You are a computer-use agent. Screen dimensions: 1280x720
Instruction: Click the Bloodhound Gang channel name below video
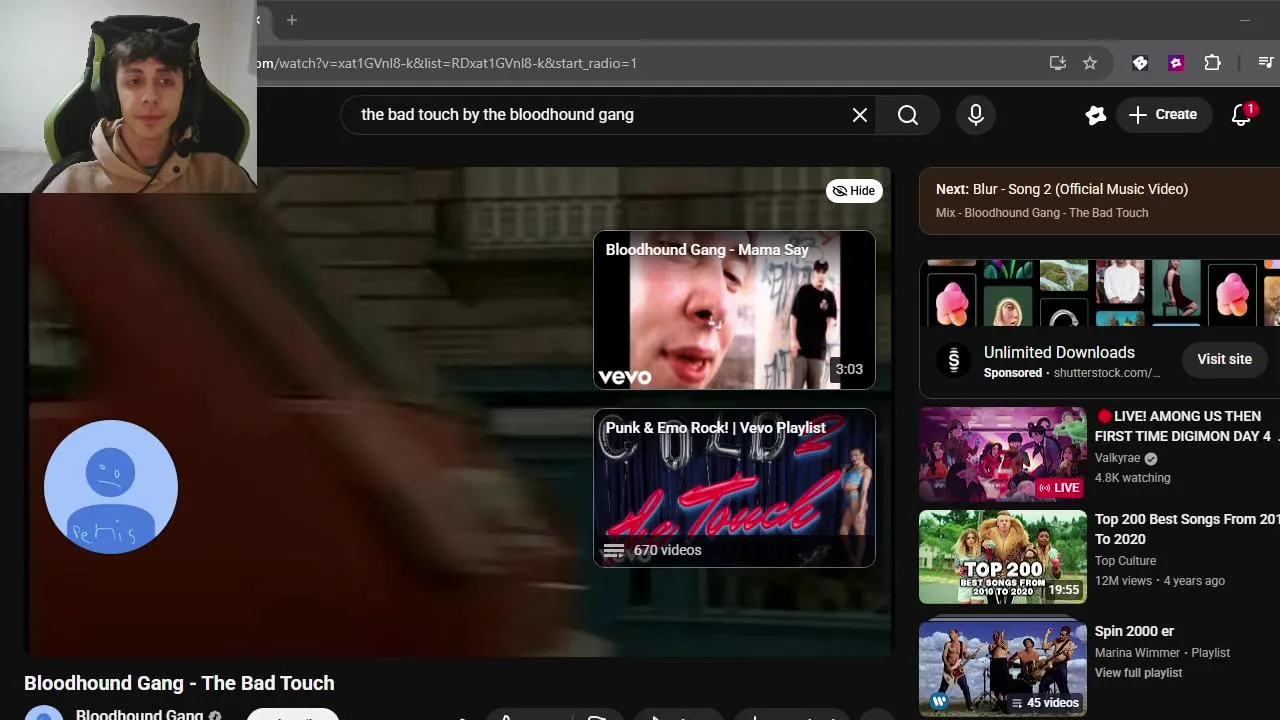[x=139, y=713]
